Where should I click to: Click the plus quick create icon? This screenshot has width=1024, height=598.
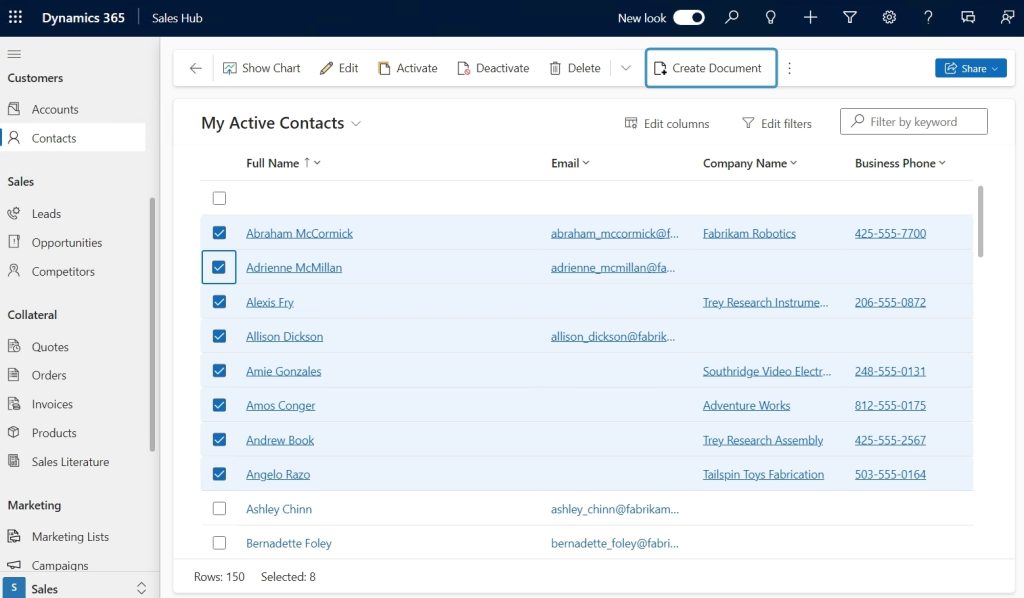click(x=810, y=18)
